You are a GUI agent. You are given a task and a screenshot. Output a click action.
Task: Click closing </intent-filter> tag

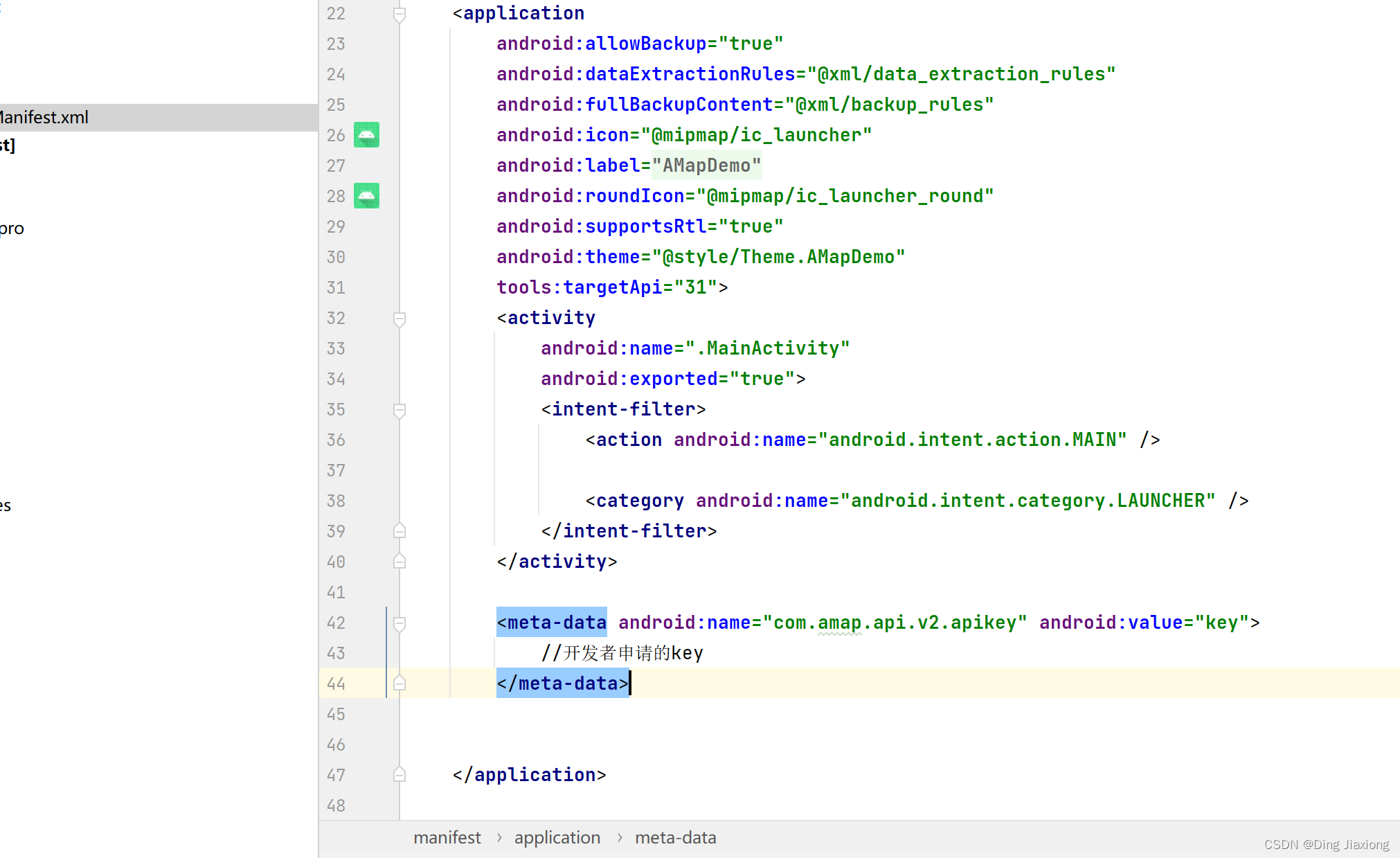click(x=629, y=531)
